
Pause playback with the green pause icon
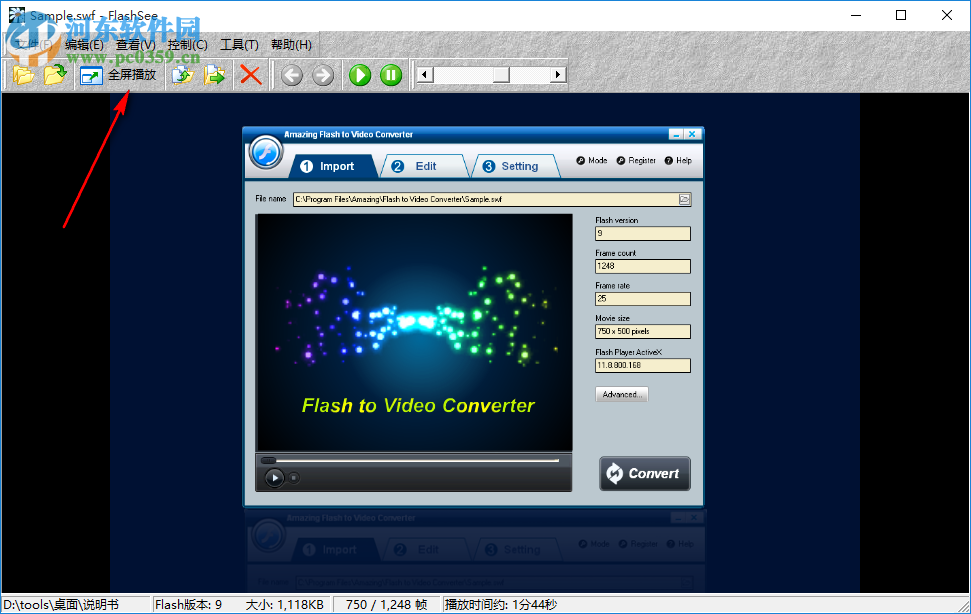390,74
